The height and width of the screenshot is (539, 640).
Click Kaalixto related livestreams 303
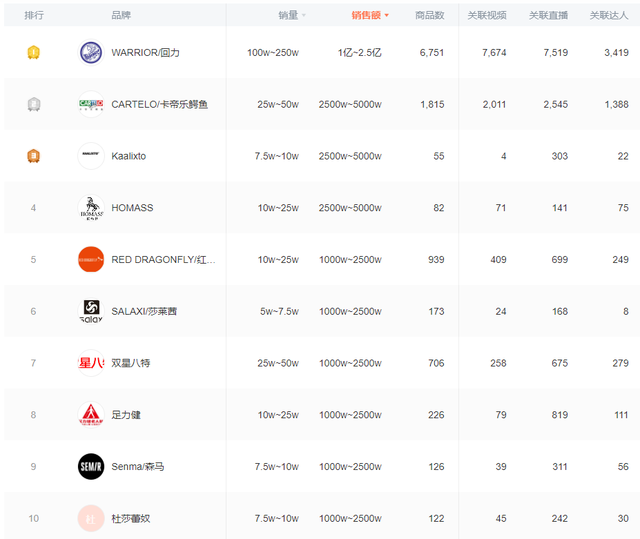pos(560,156)
